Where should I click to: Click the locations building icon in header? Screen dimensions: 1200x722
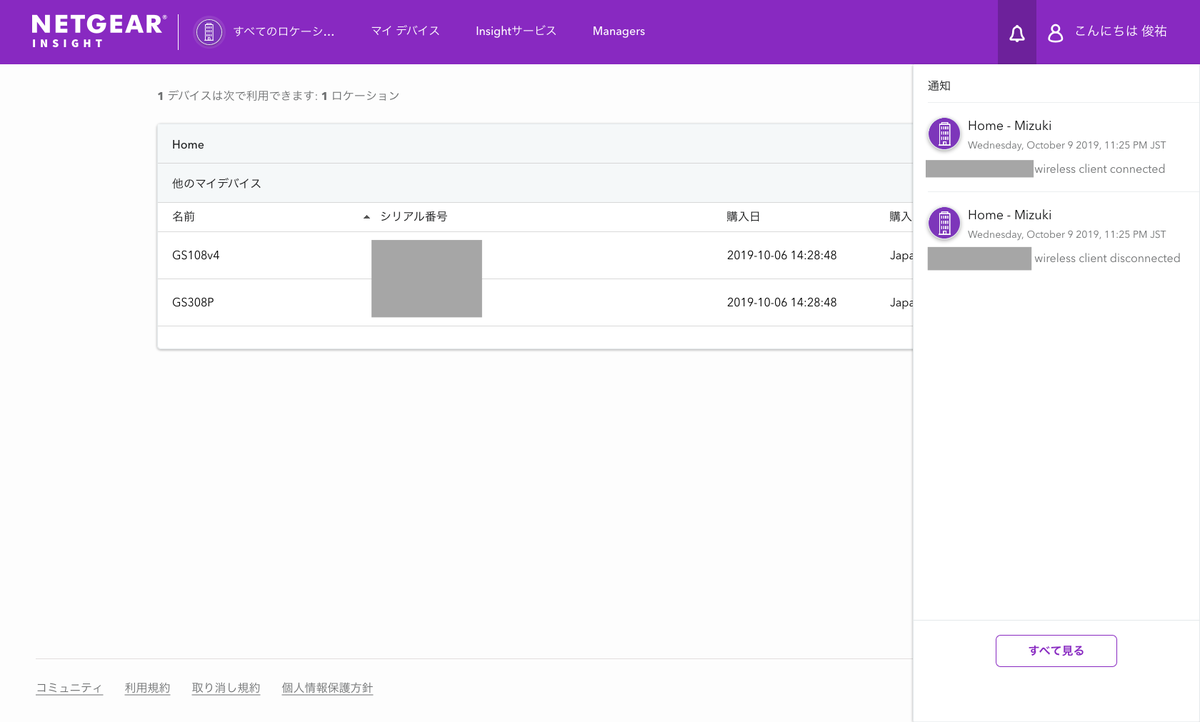[x=209, y=32]
